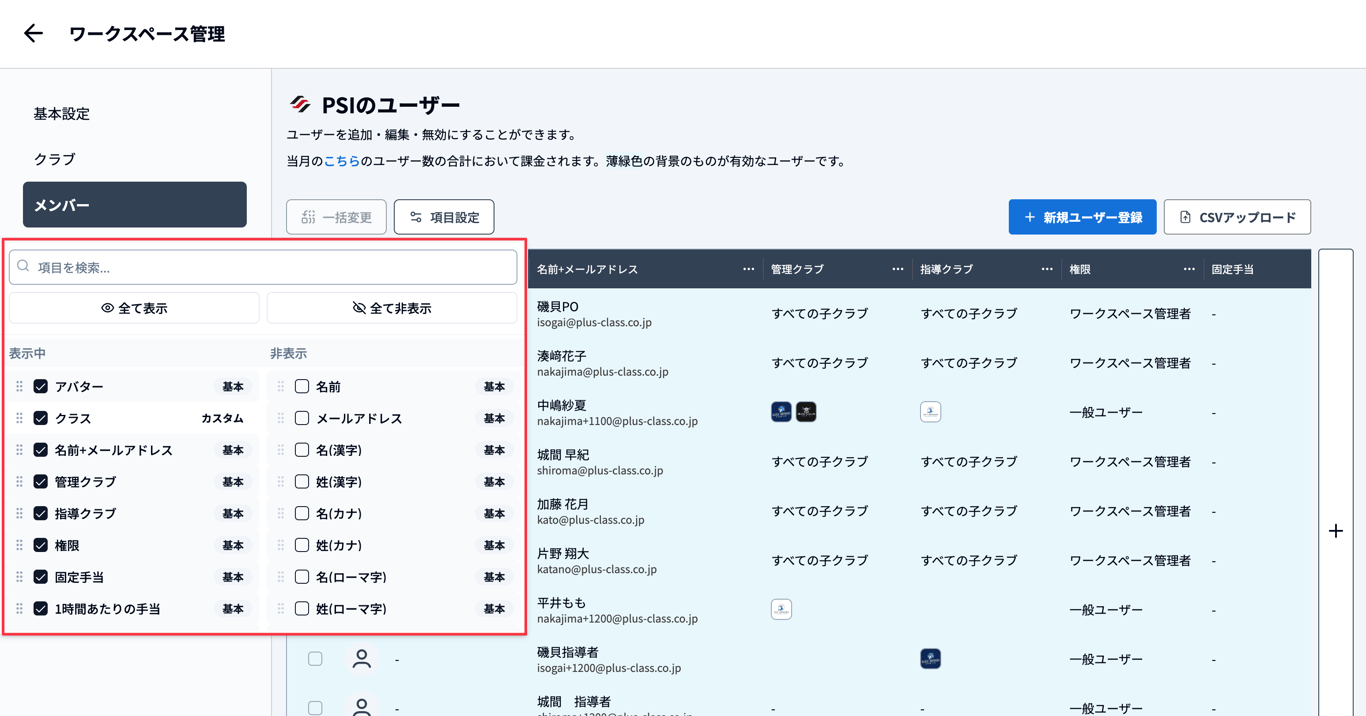1366x716 pixels.
Task: Open 名前+メールアドレス column options menu
Action: click(x=748, y=269)
